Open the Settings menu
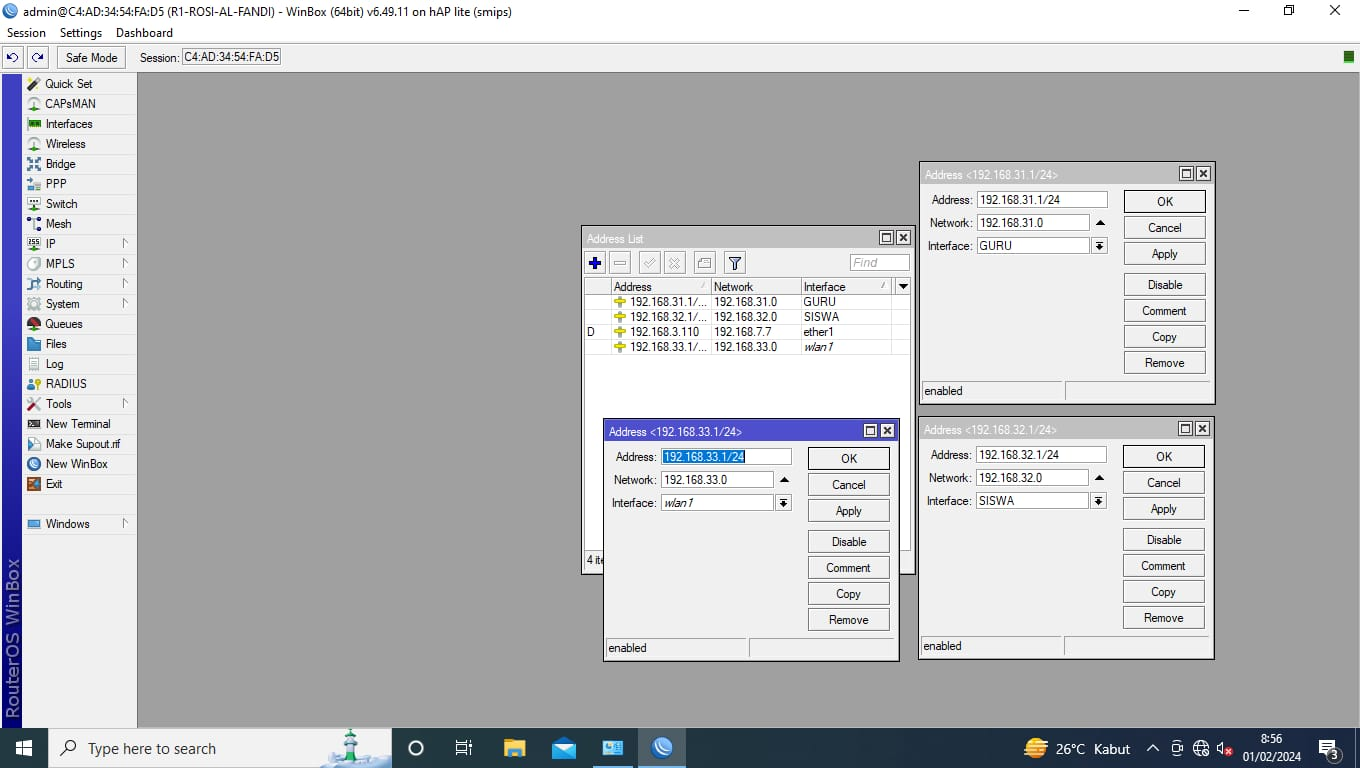The image size is (1360, 768). [x=81, y=33]
